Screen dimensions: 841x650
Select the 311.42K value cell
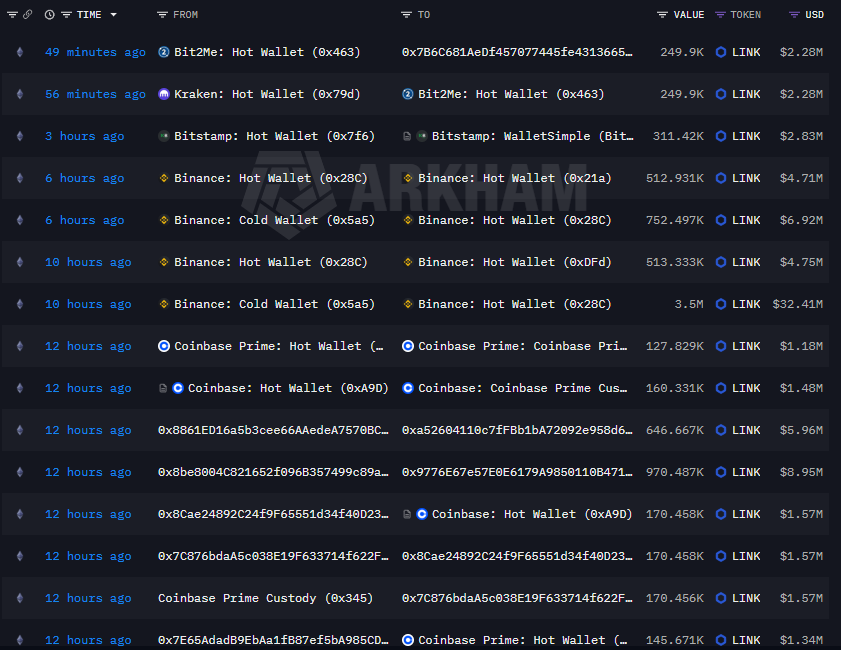tap(678, 136)
